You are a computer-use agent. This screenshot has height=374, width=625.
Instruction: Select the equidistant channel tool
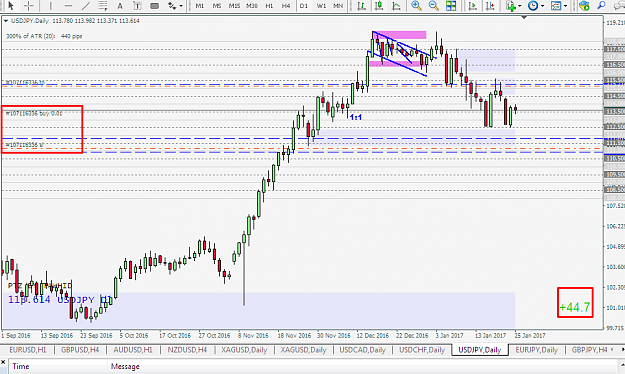coord(103,5)
